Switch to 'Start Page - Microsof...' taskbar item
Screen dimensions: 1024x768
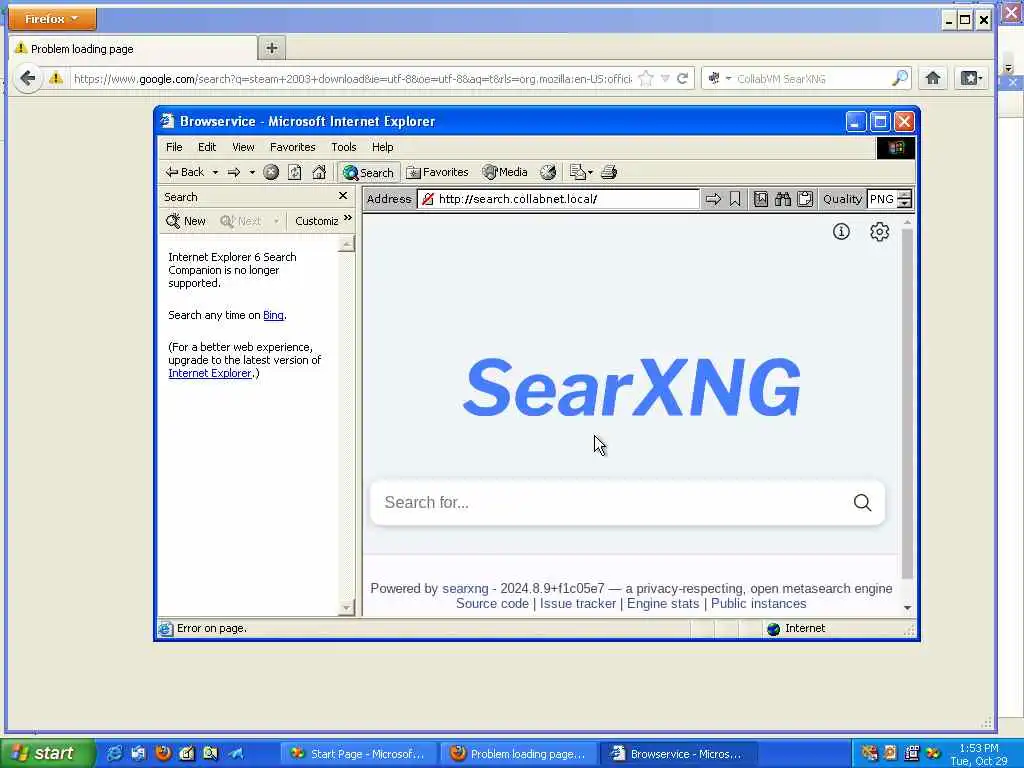coord(359,754)
